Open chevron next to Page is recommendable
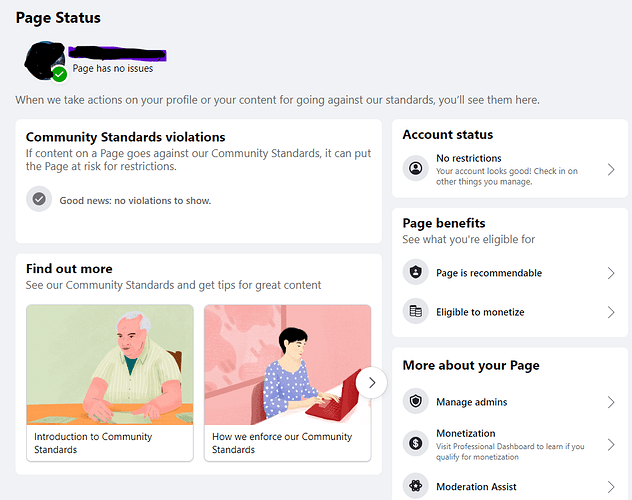Image resolution: width=632 pixels, height=500 pixels. click(611, 273)
